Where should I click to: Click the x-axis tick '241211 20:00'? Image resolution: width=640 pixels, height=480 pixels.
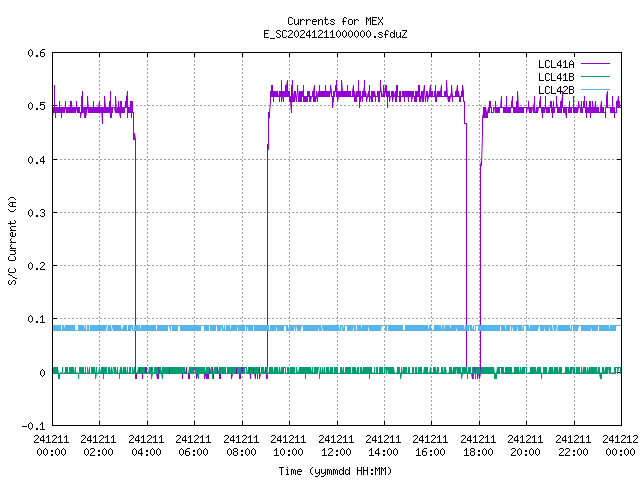tap(525, 446)
